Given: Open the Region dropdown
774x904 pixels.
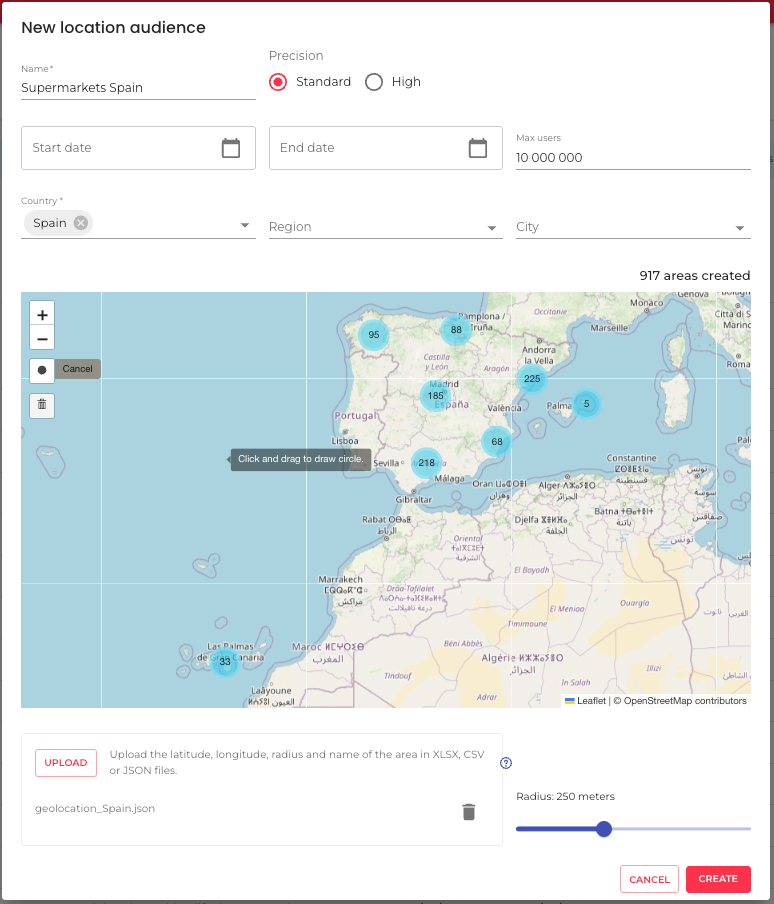Looking at the screenshot, I should coord(492,228).
